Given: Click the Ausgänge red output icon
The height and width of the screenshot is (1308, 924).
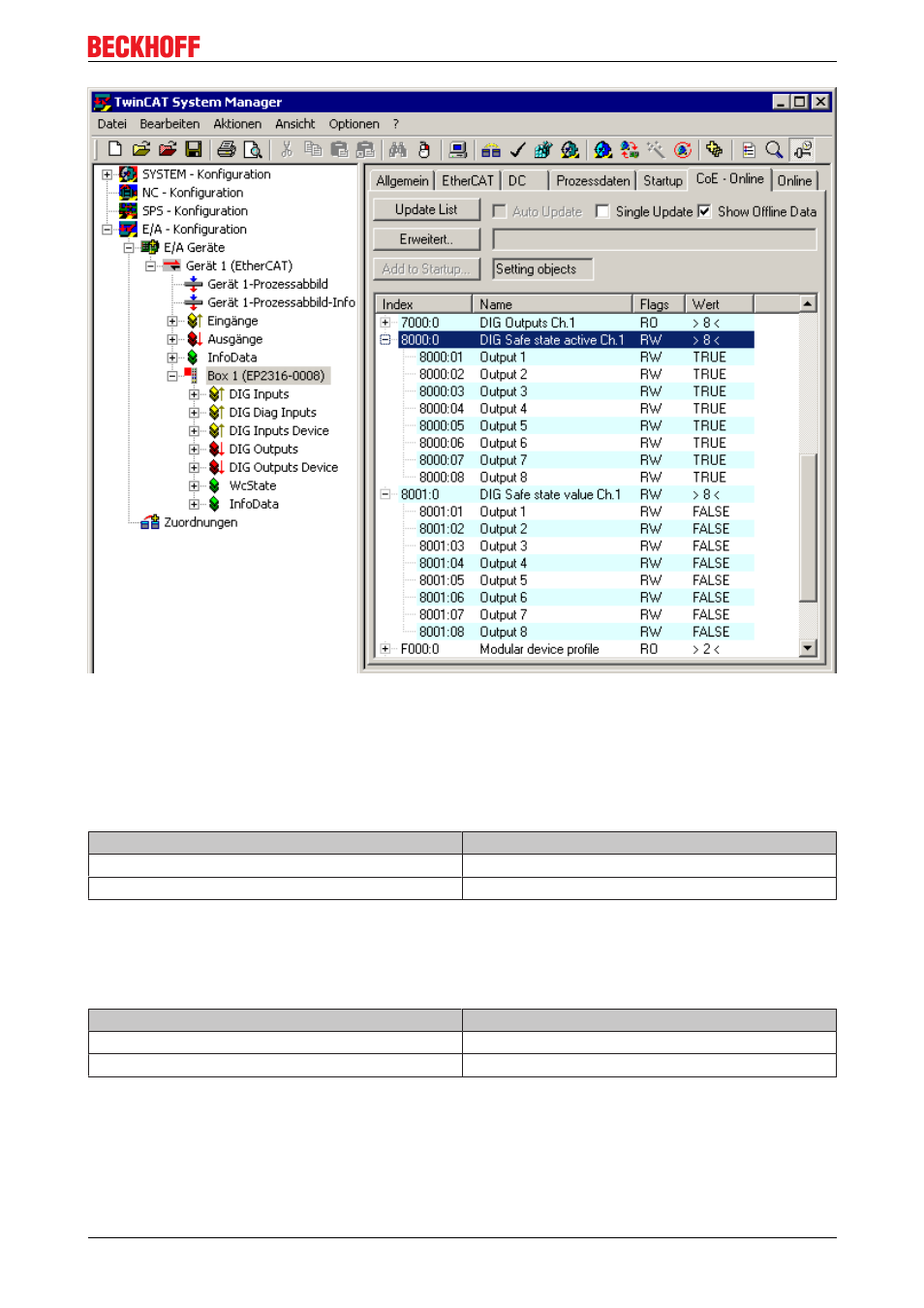Looking at the screenshot, I should (194, 339).
